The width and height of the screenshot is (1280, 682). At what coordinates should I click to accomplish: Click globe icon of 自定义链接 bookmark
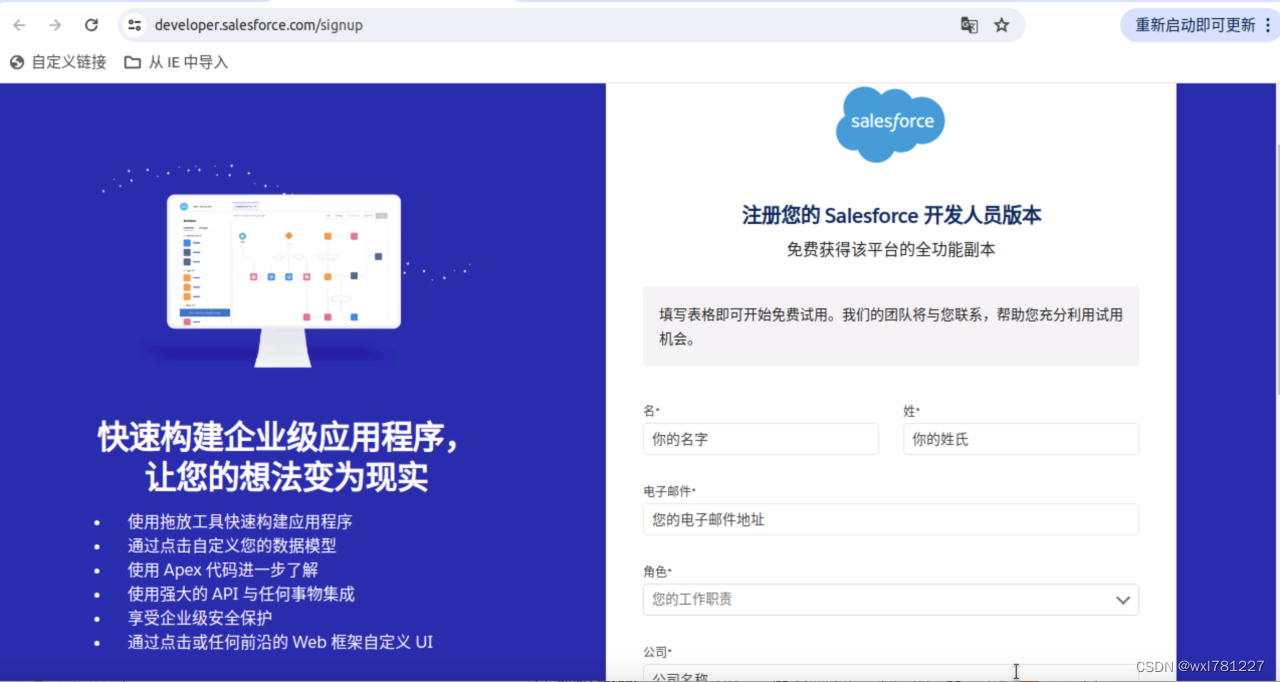(17, 62)
